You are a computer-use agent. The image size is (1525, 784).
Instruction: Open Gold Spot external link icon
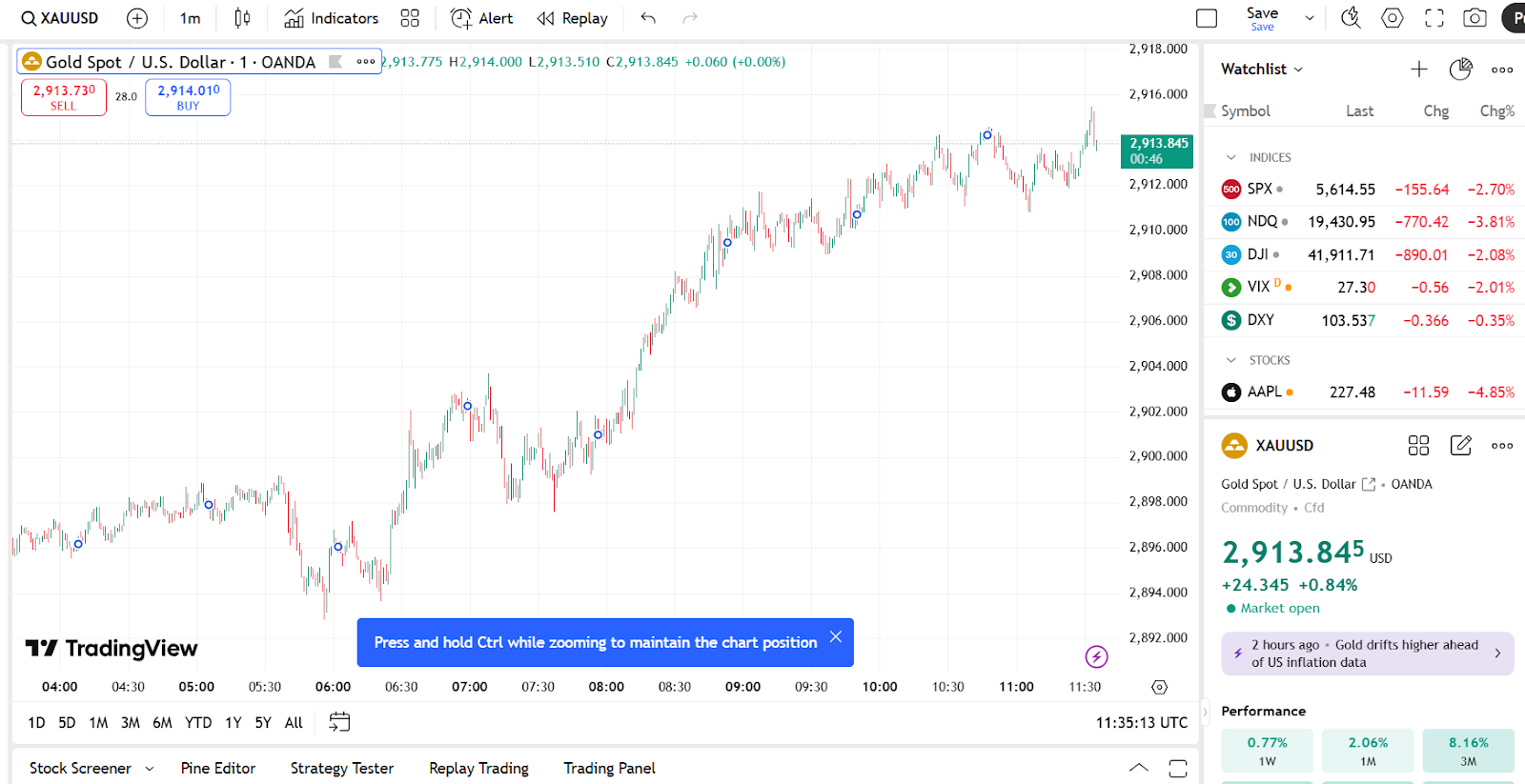tap(1369, 484)
